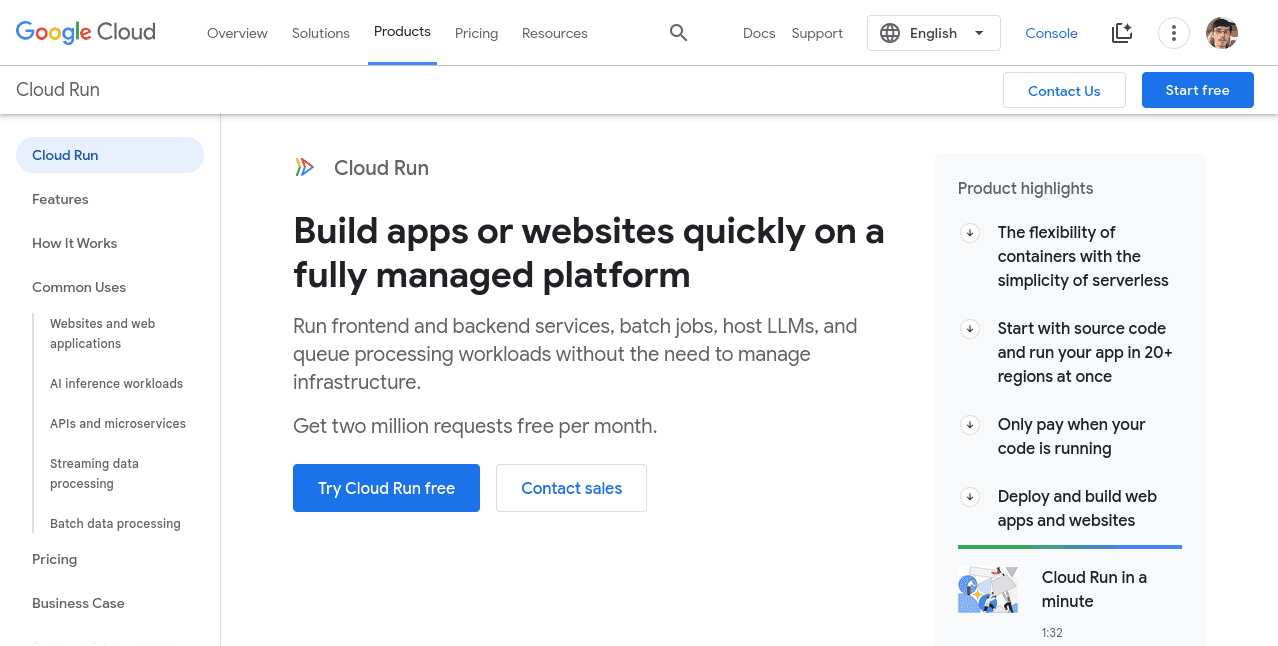Click 'Only pay when your code is running'
The image size is (1278, 646).
coord(1071,436)
